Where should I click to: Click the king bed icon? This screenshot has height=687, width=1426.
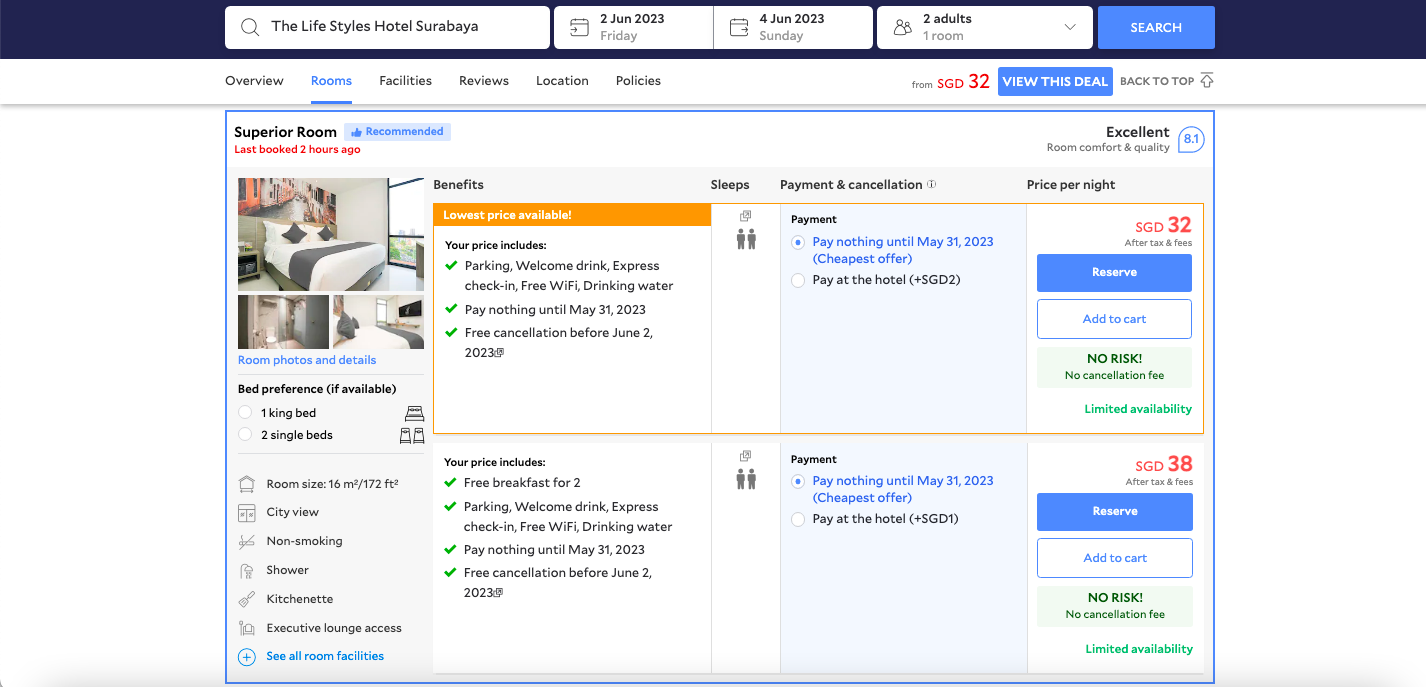point(414,413)
